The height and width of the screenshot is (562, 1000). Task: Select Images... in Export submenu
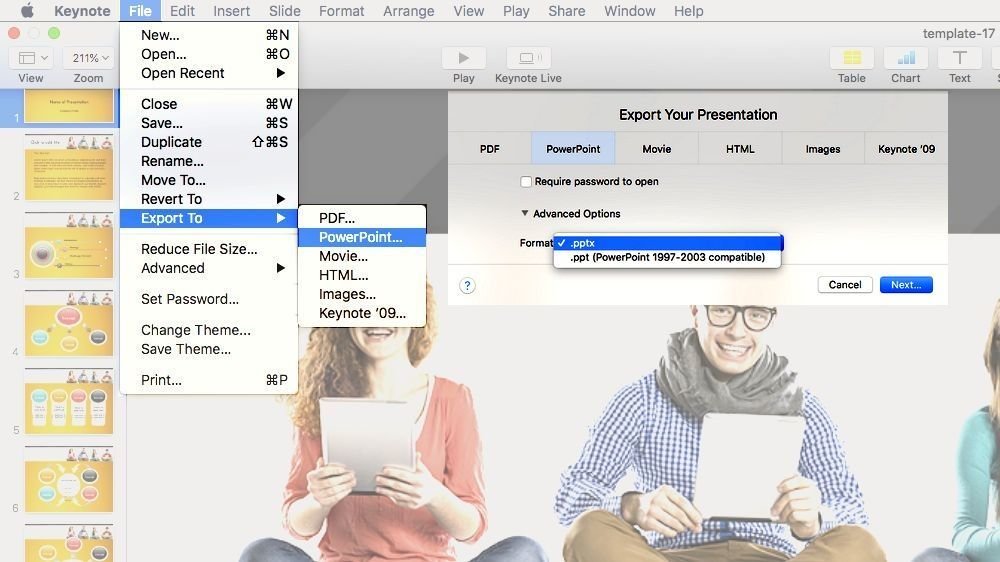pos(362,295)
